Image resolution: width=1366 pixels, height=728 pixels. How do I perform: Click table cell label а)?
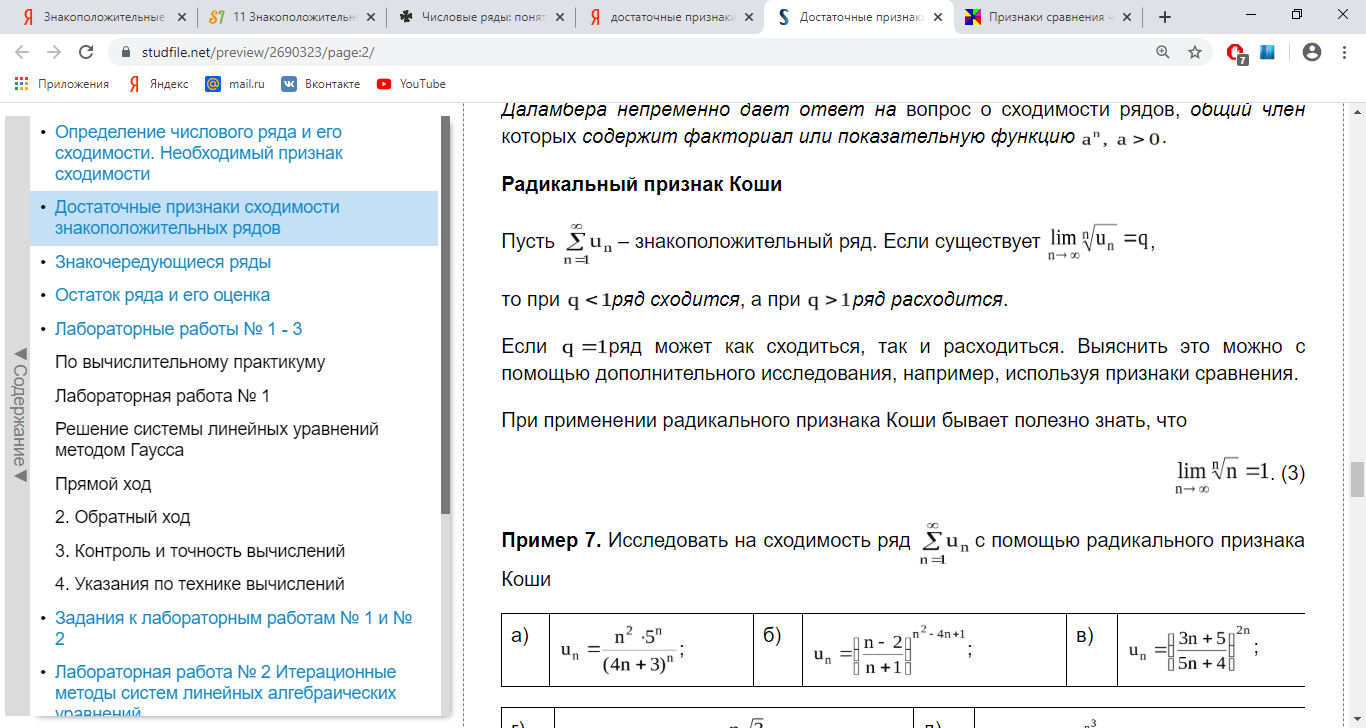point(520,636)
